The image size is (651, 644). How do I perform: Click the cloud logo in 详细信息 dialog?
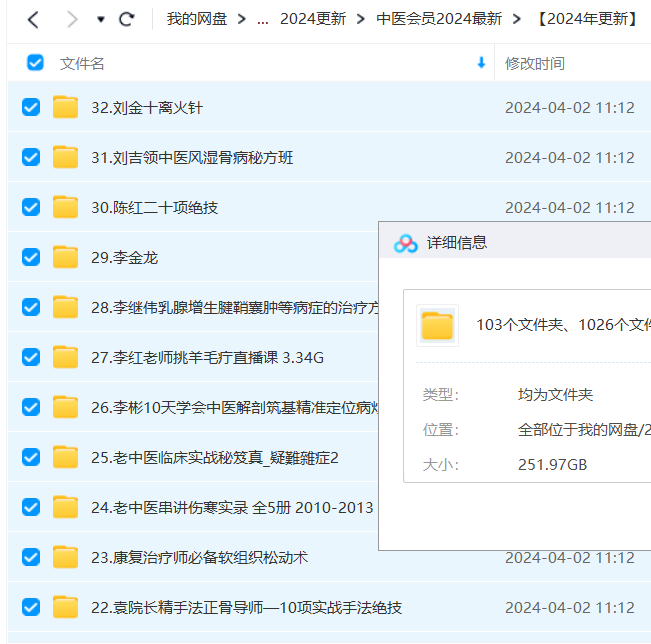pos(405,243)
